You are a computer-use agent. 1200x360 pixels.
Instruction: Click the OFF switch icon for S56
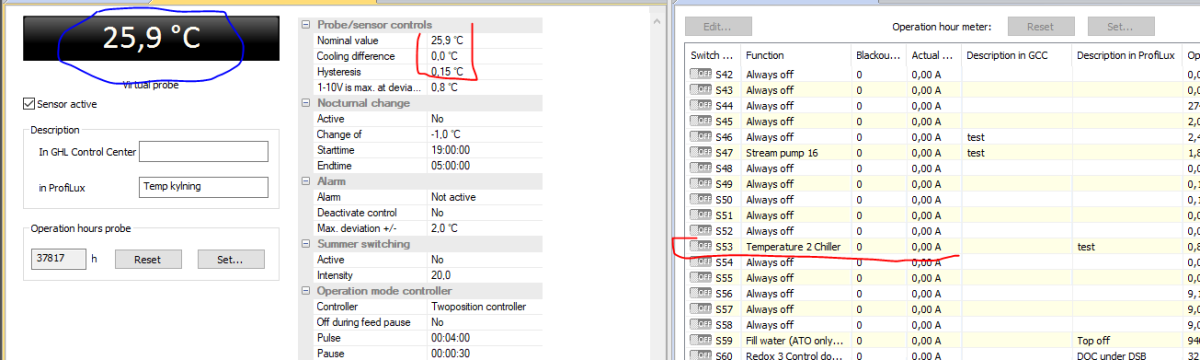(700, 293)
